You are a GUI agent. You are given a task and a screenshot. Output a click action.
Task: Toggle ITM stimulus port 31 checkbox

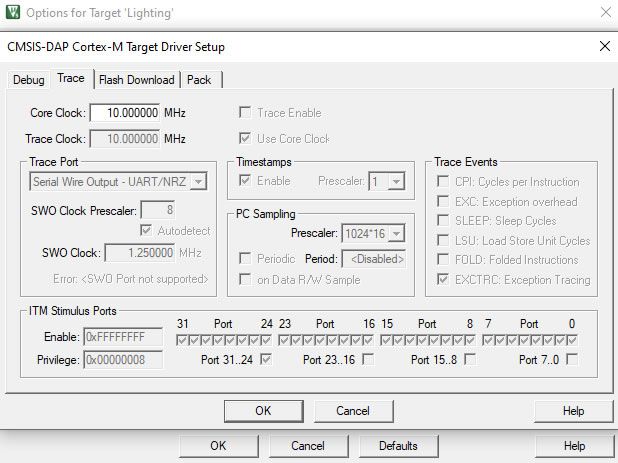tap(182, 340)
